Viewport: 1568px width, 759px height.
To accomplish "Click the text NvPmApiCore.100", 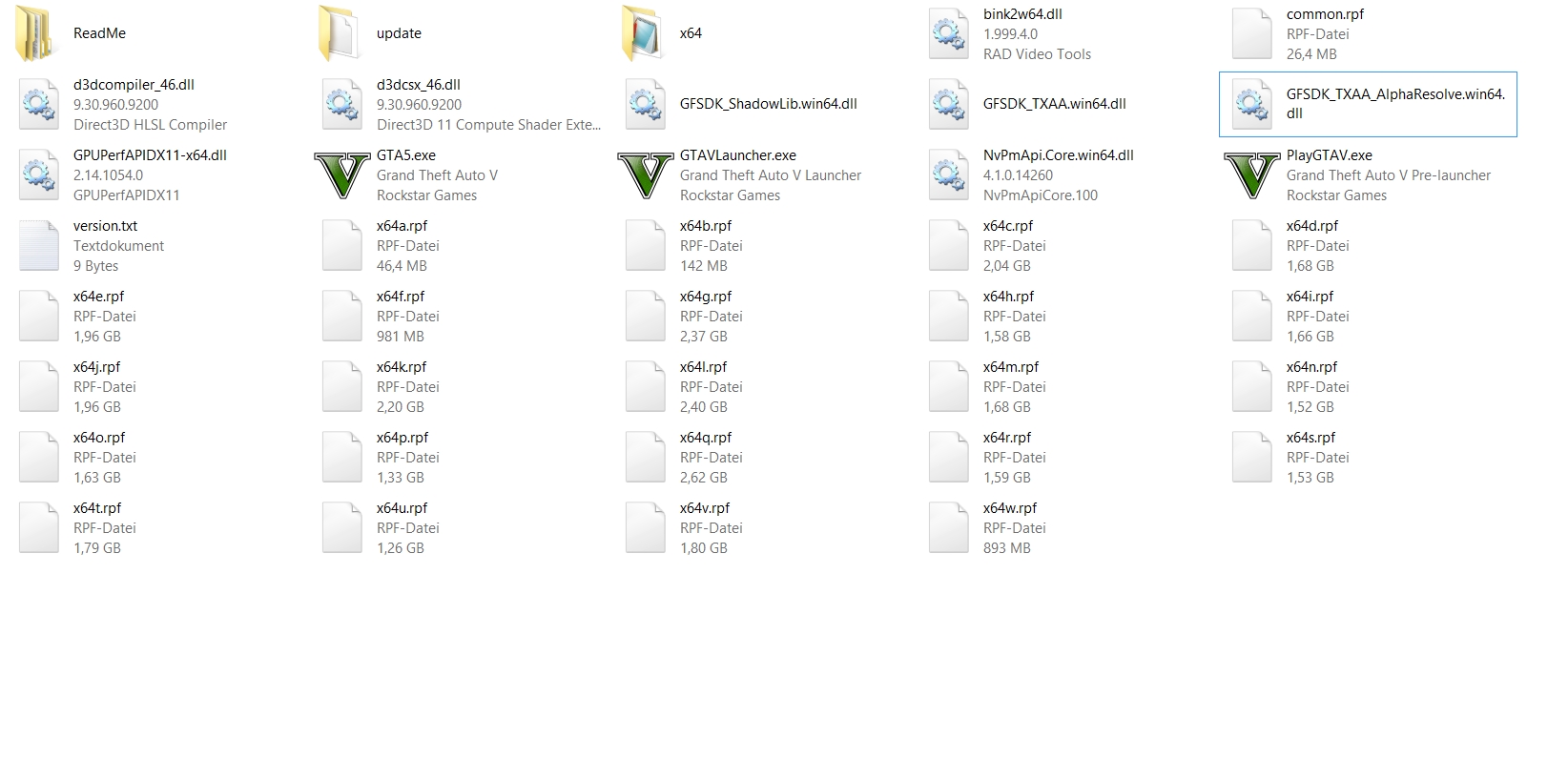I will pyautogui.click(x=1041, y=195).
